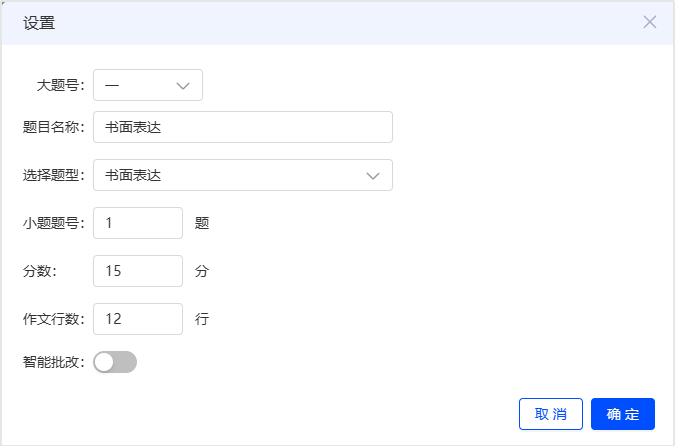Click the 作文行数 input containing 12

pos(138,319)
